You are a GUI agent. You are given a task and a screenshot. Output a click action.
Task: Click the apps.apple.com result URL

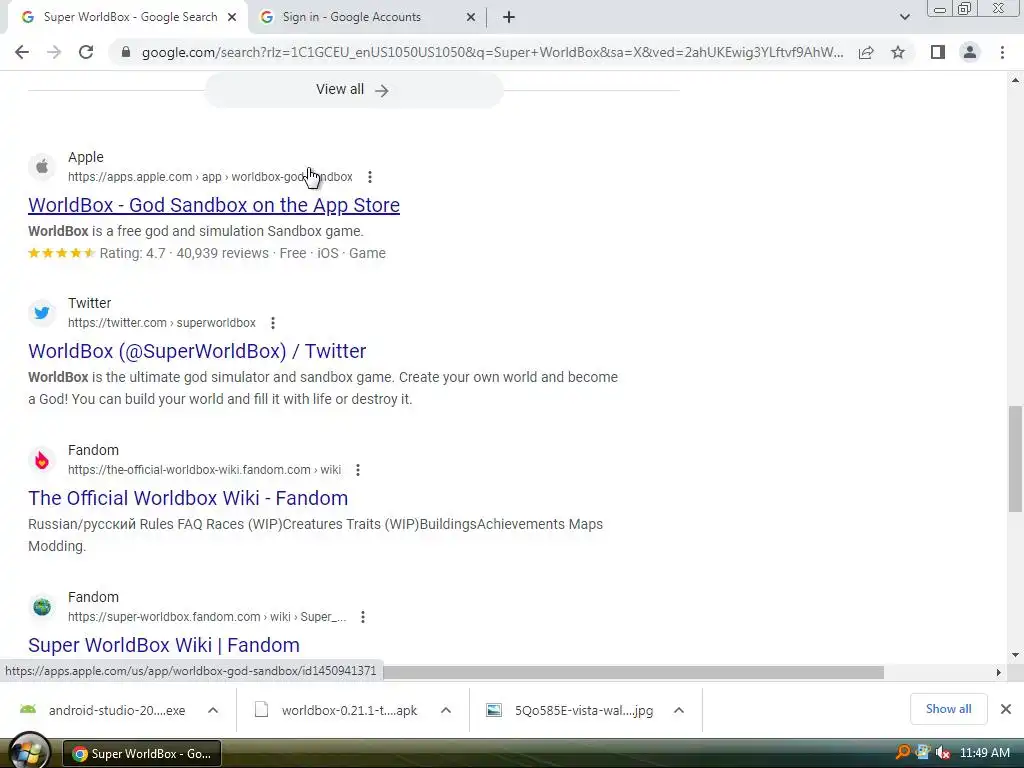(210, 177)
